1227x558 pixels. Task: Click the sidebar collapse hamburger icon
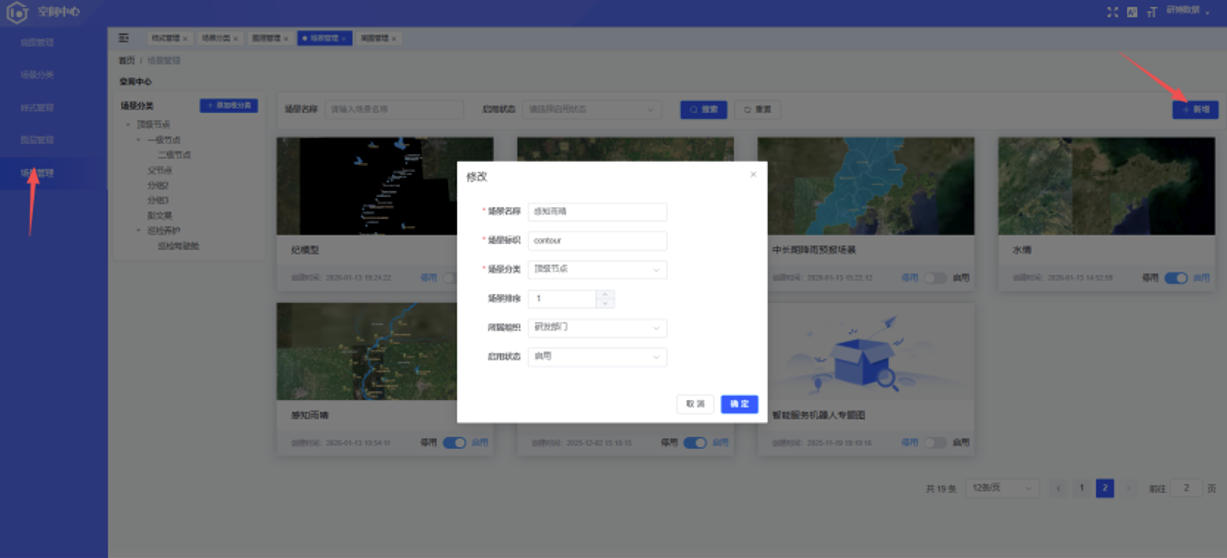pos(124,38)
